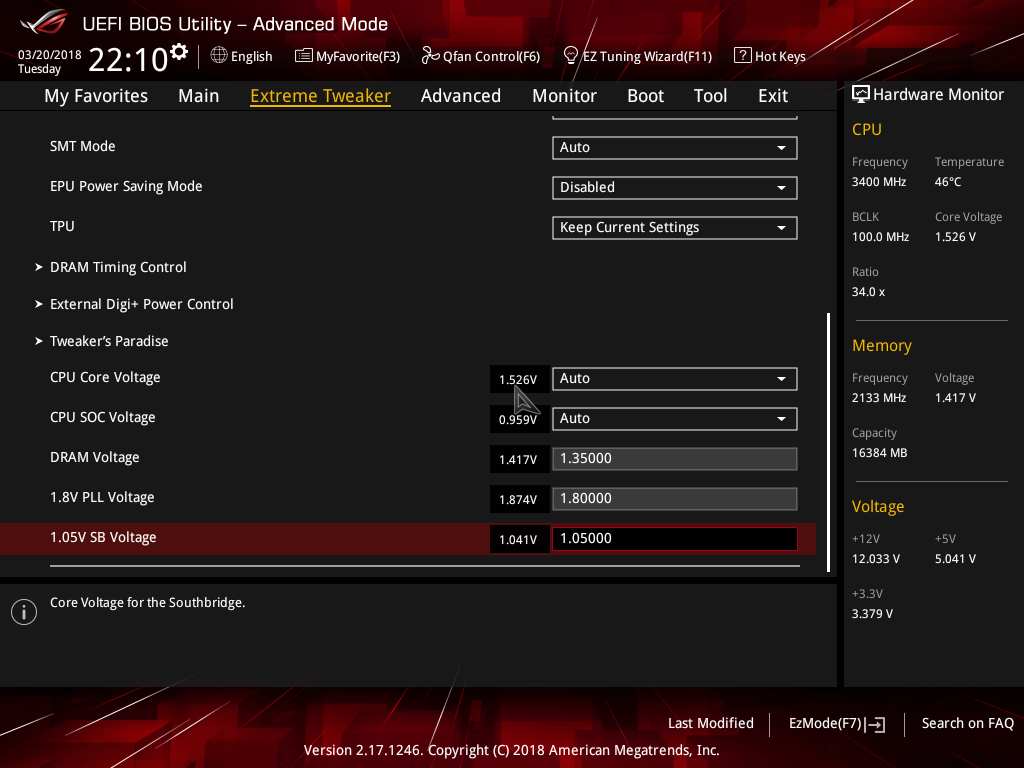Select English language button
The width and height of the screenshot is (1024, 768).
(242, 56)
